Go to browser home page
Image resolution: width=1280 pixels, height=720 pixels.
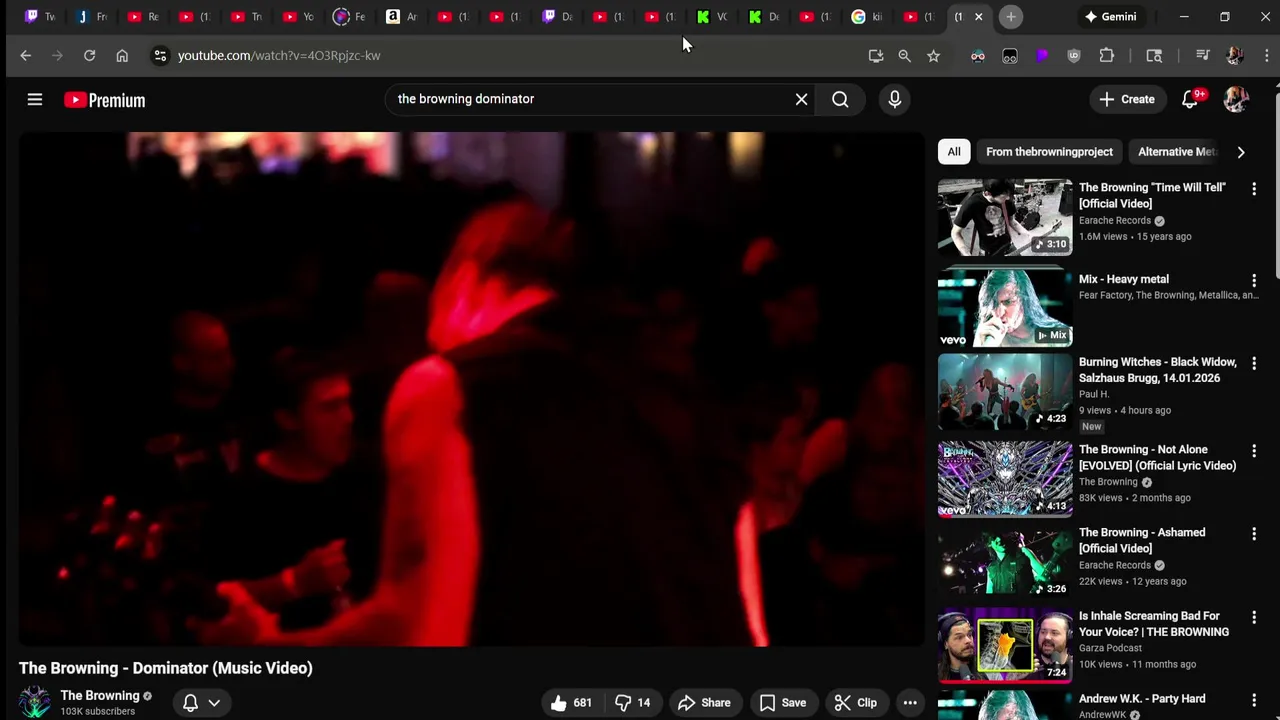[x=122, y=56]
